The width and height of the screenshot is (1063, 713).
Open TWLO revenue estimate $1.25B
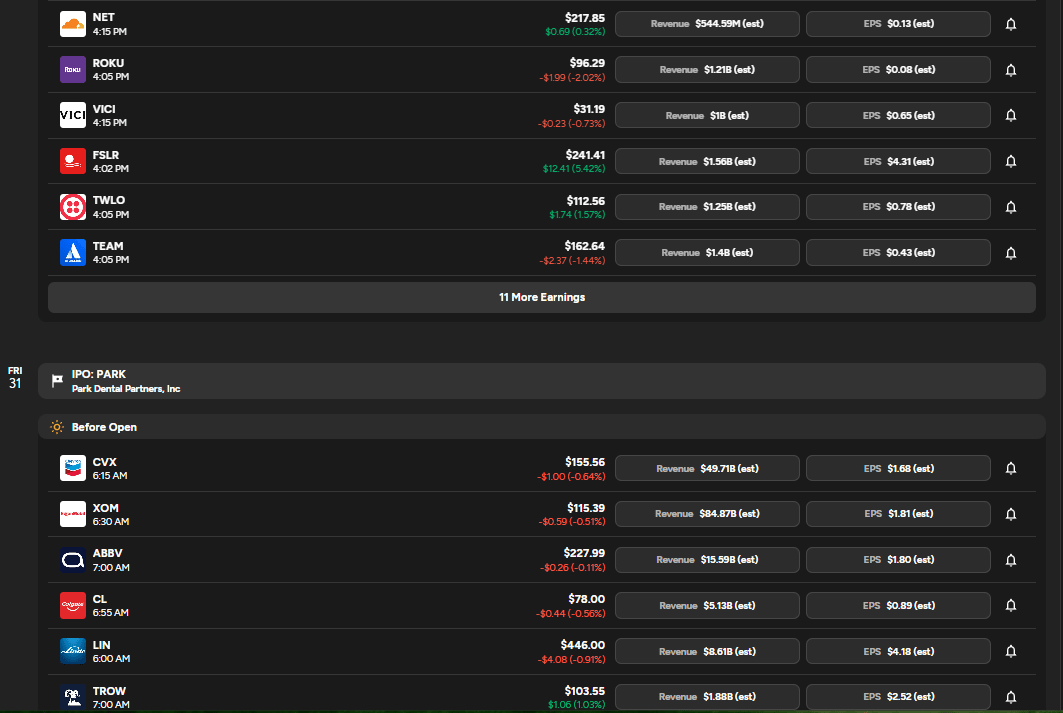(707, 207)
